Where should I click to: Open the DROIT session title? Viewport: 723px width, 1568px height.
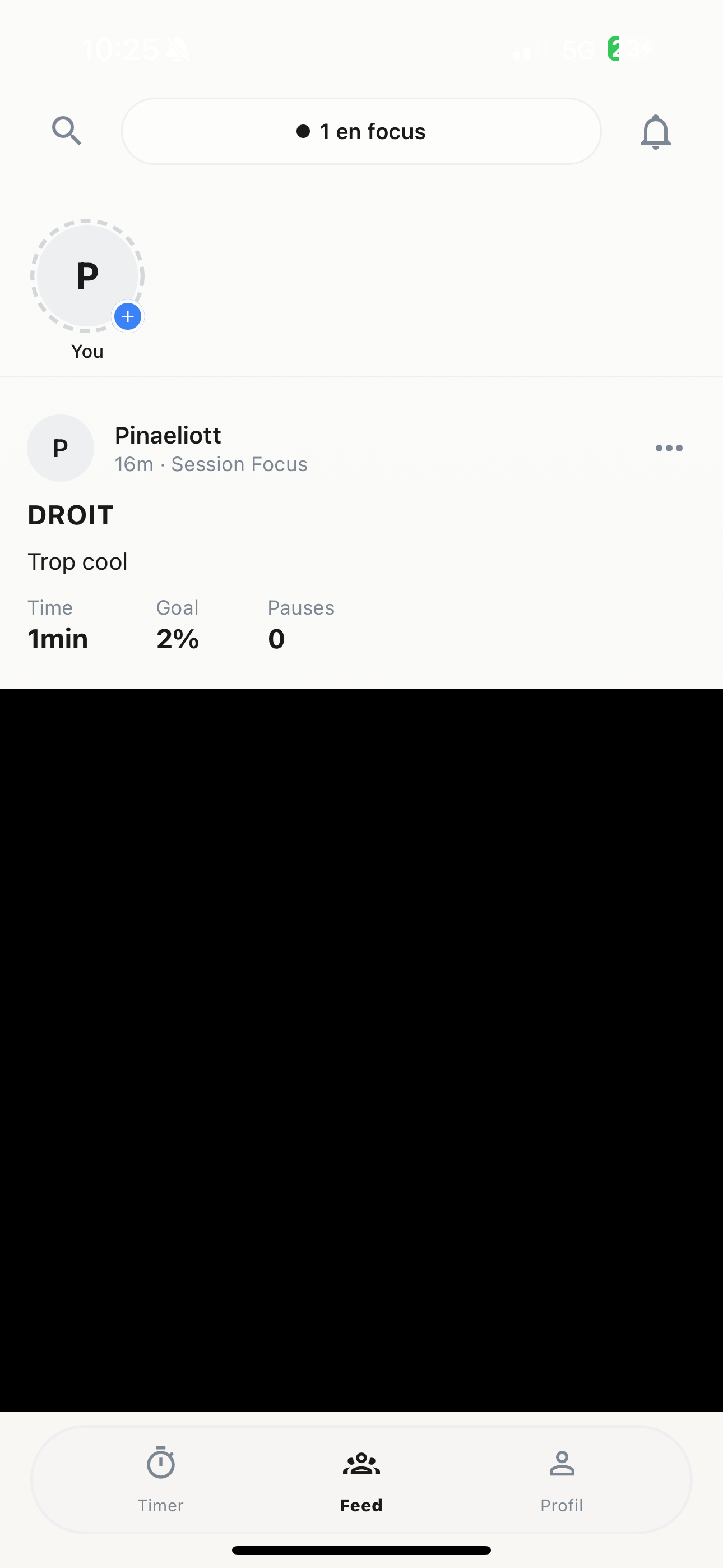71,515
